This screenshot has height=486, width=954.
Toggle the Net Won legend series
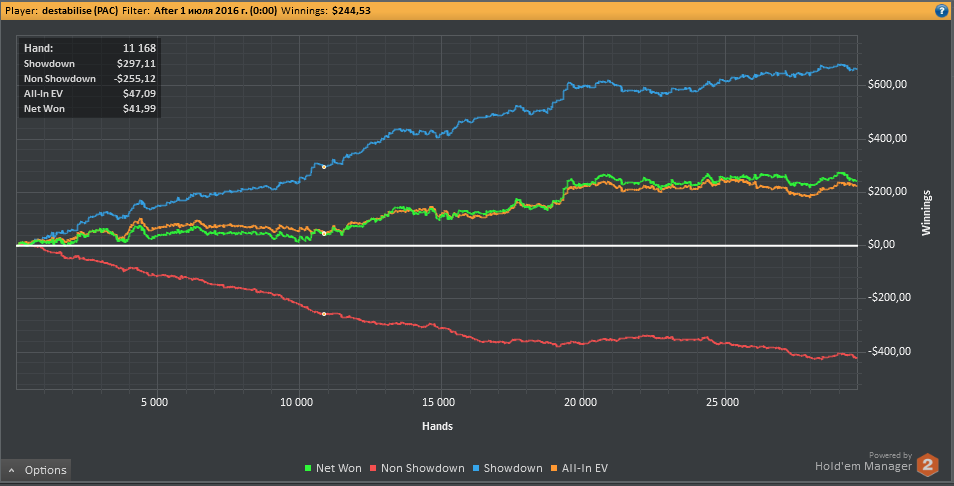333,468
